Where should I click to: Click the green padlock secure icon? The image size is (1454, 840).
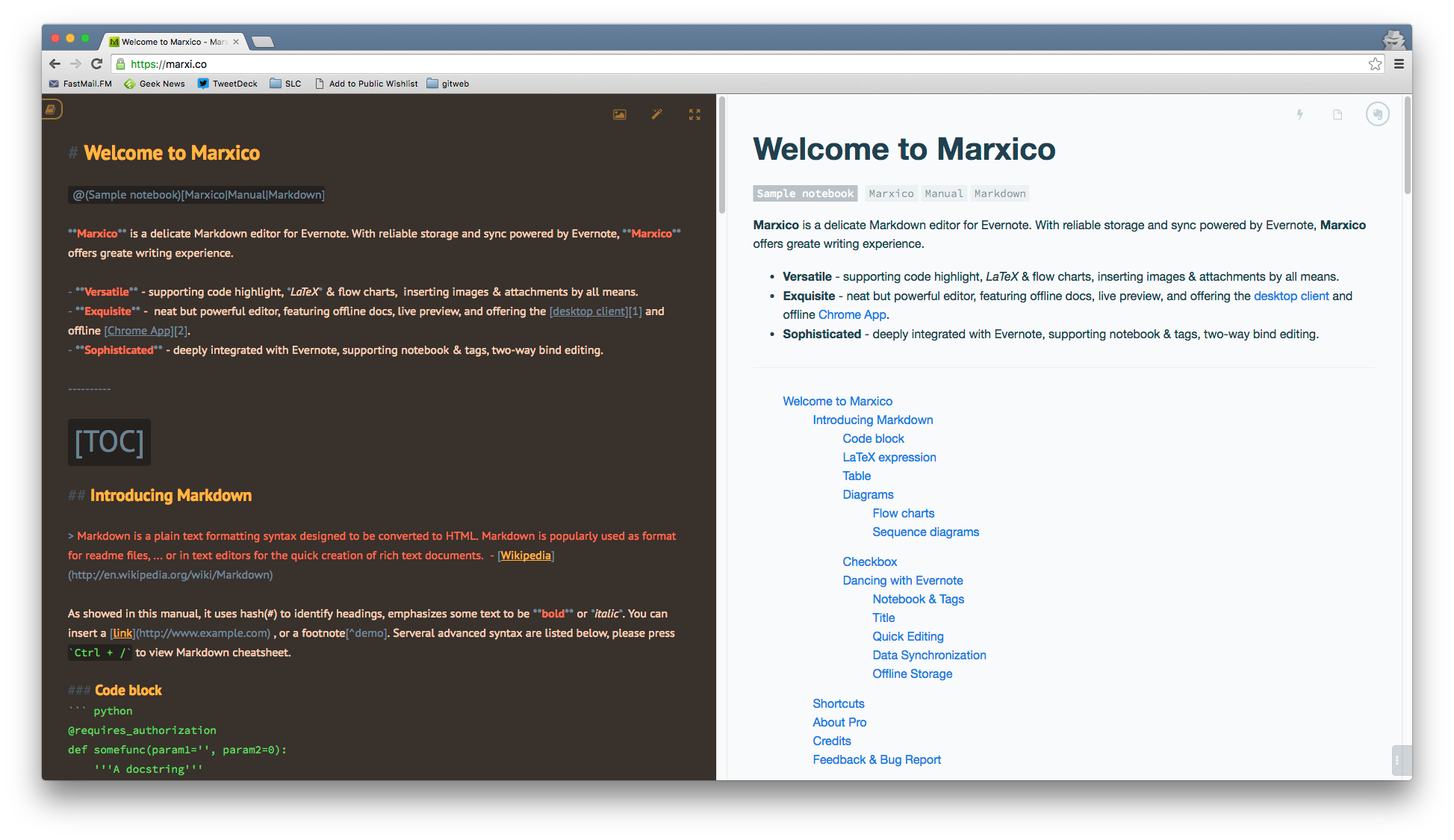[x=121, y=64]
